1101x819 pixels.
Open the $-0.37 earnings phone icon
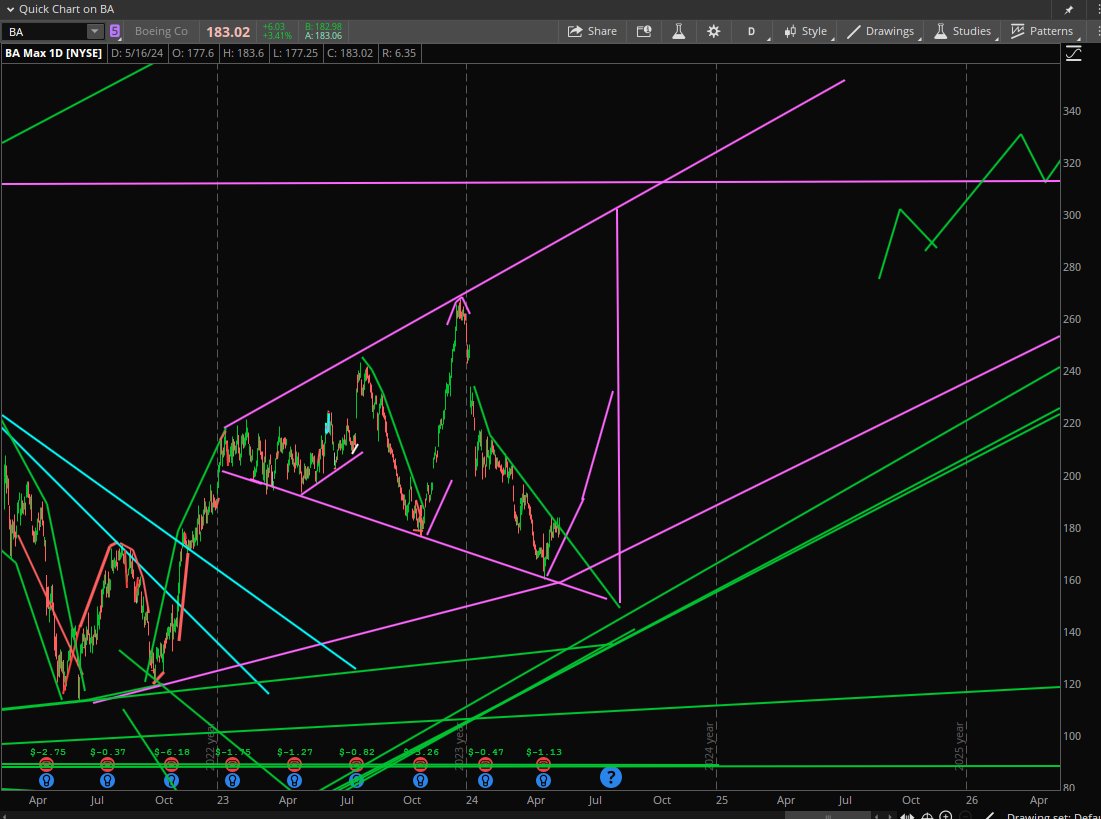(107, 764)
